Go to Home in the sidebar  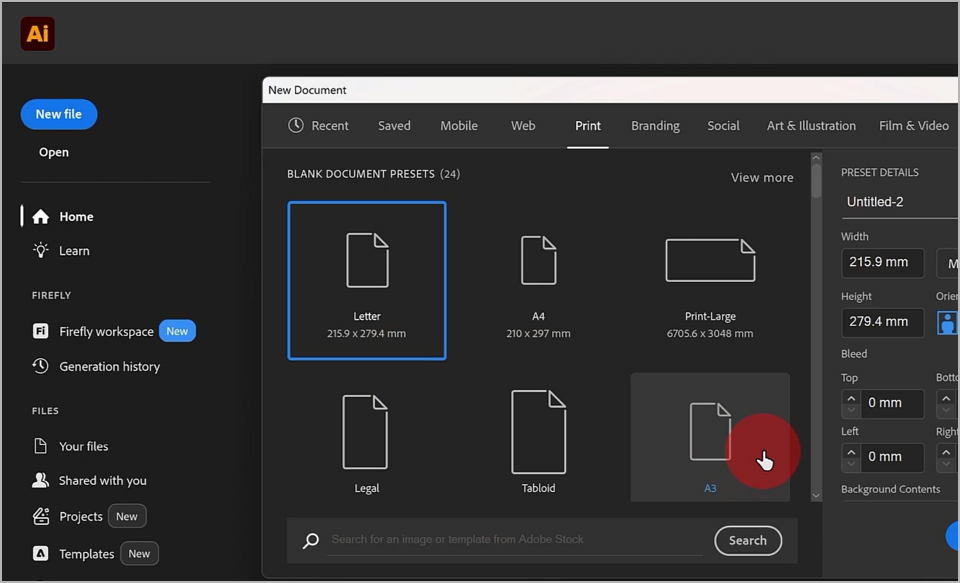click(x=76, y=216)
